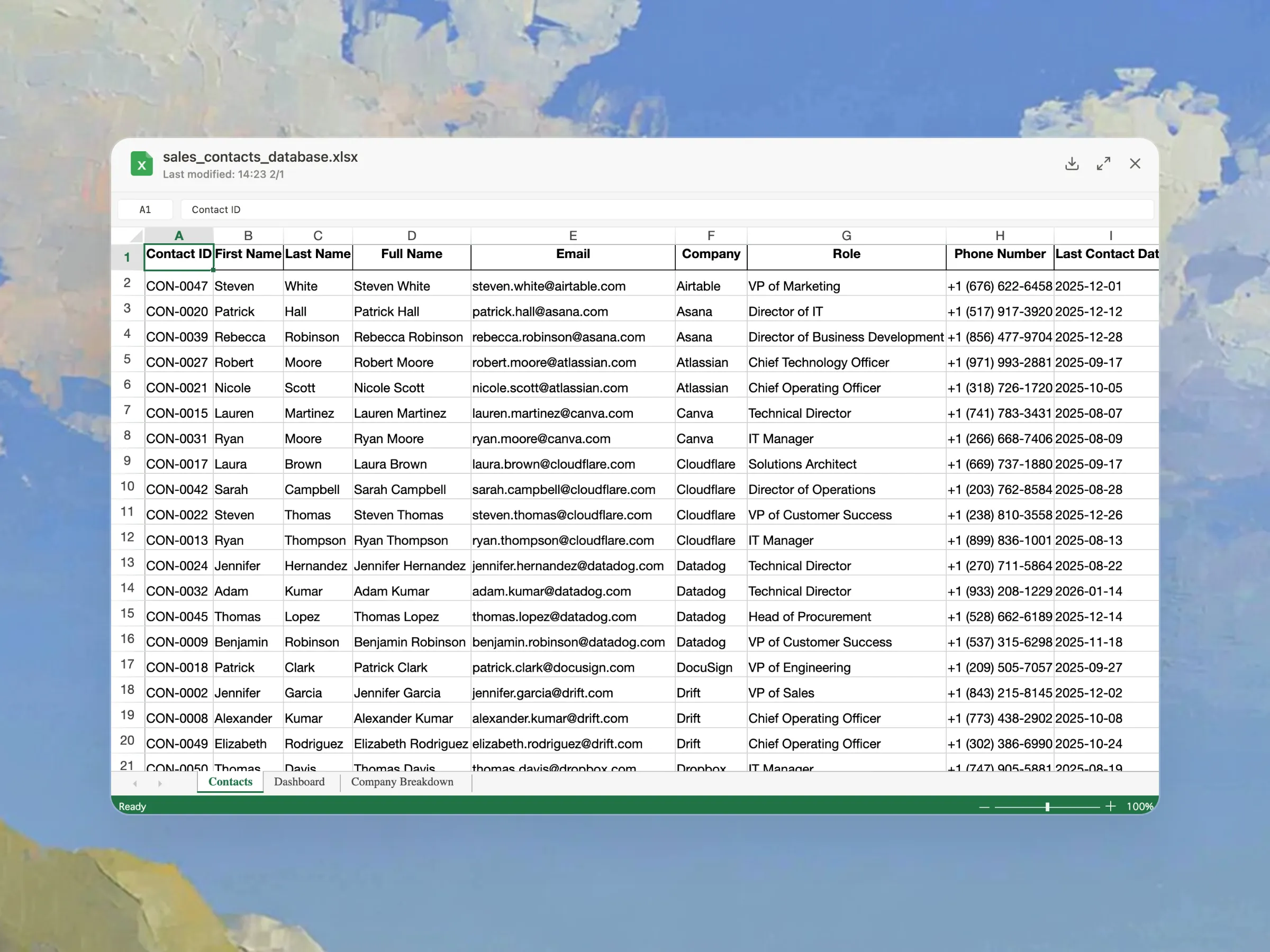Viewport: 1270px width, 952px height.
Task: Select column E header
Action: (x=573, y=236)
